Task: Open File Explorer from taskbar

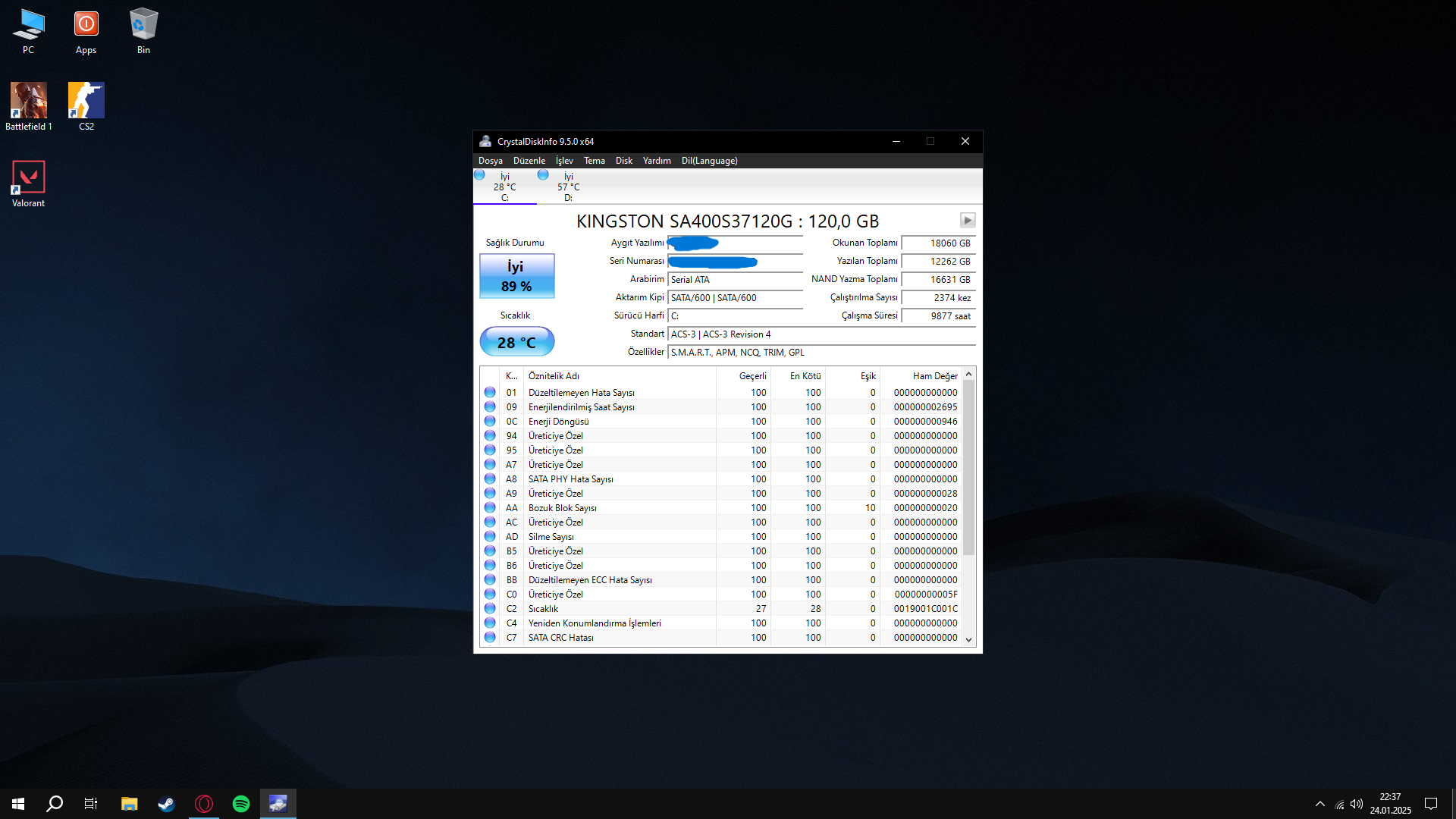Action: [x=129, y=804]
